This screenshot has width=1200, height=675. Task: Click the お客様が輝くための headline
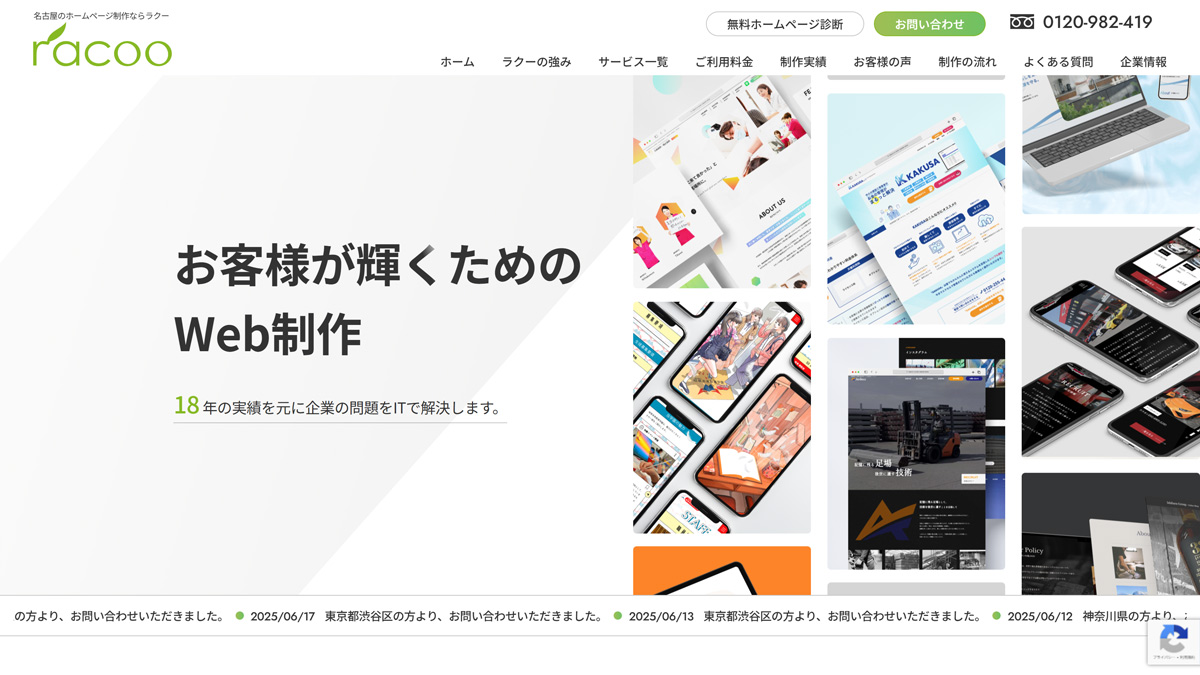[377, 266]
